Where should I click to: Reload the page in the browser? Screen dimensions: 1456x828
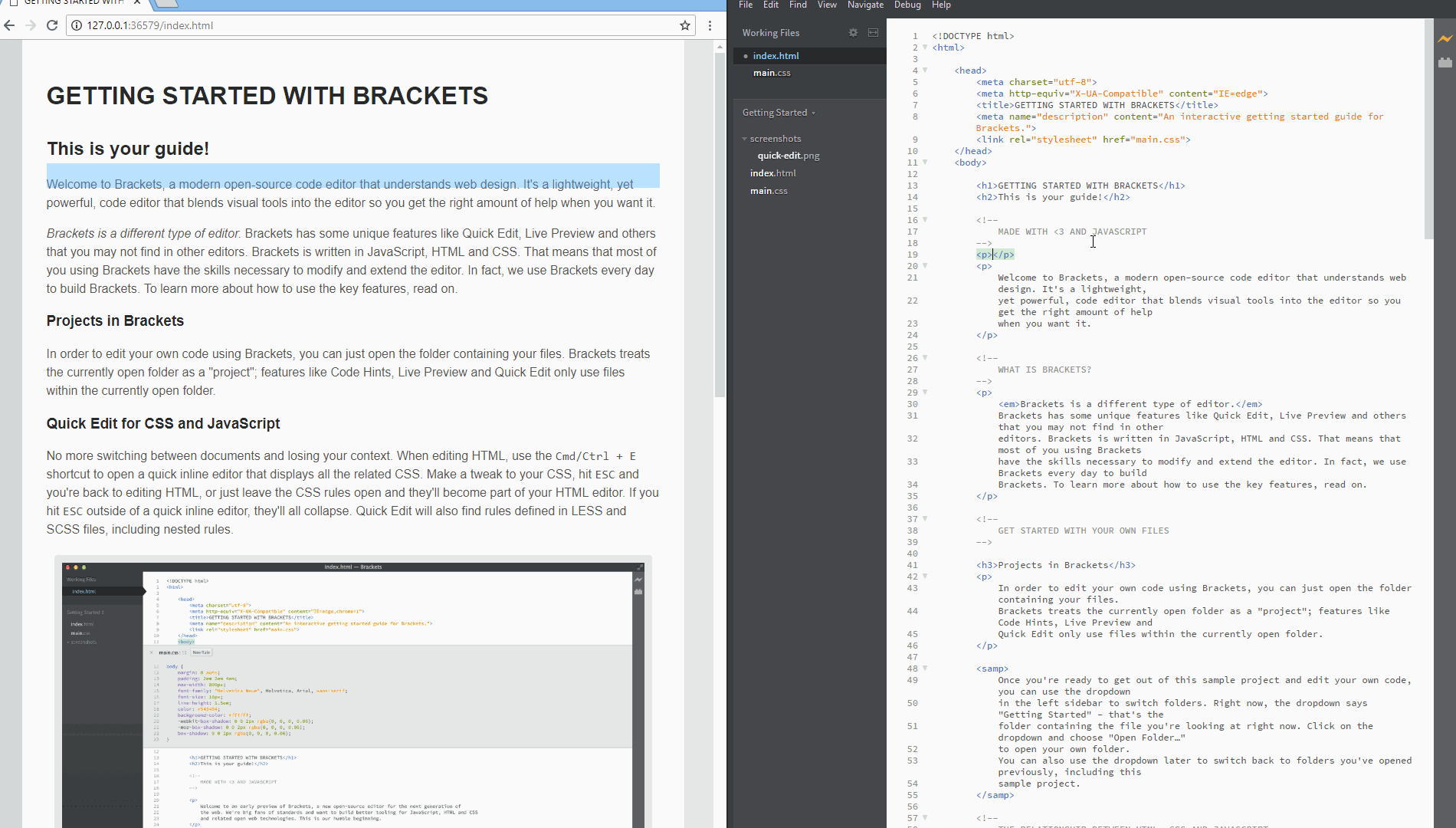[52, 25]
